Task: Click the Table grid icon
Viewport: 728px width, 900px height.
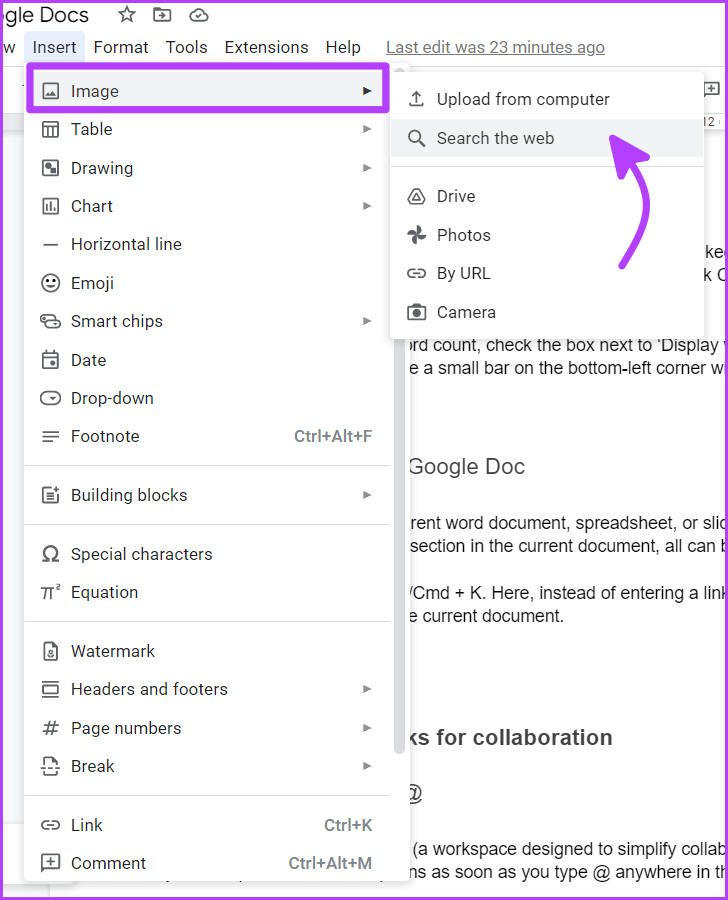Action: 51,130
